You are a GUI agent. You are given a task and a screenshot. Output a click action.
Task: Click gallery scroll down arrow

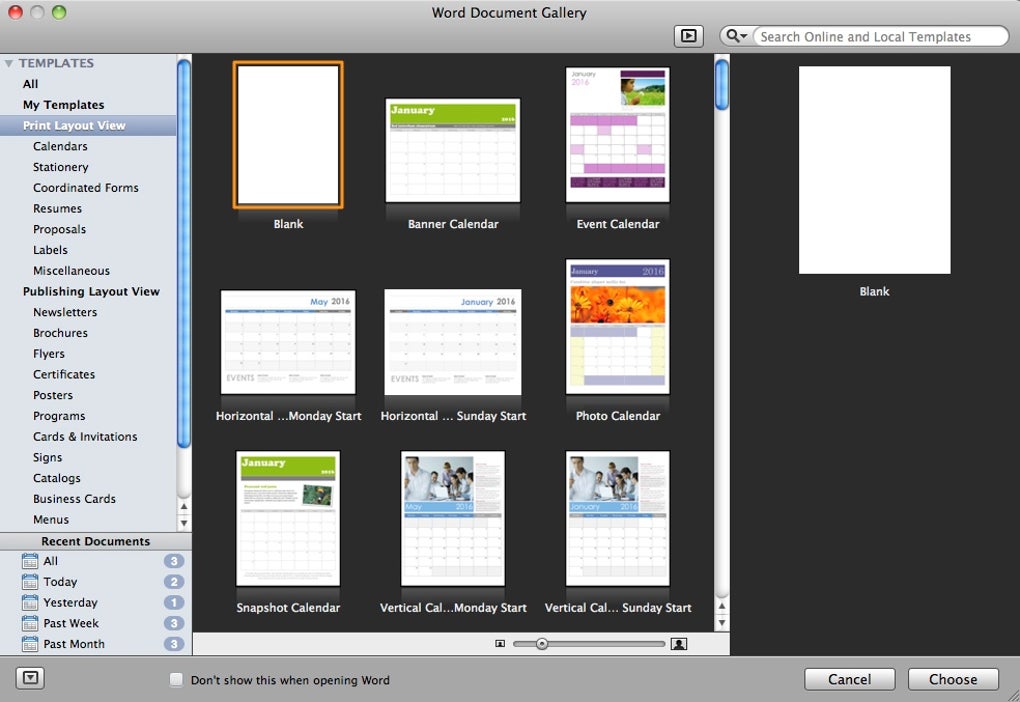point(721,623)
